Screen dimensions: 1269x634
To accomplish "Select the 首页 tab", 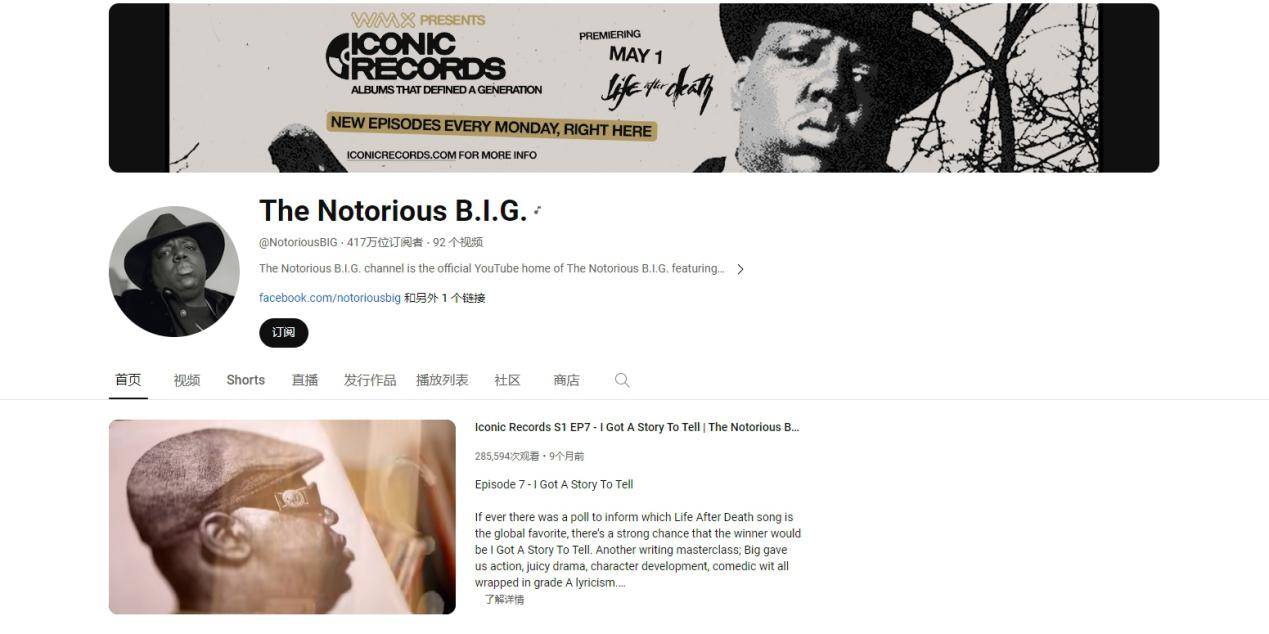I will pyautogui.click(x=128, y=380).
